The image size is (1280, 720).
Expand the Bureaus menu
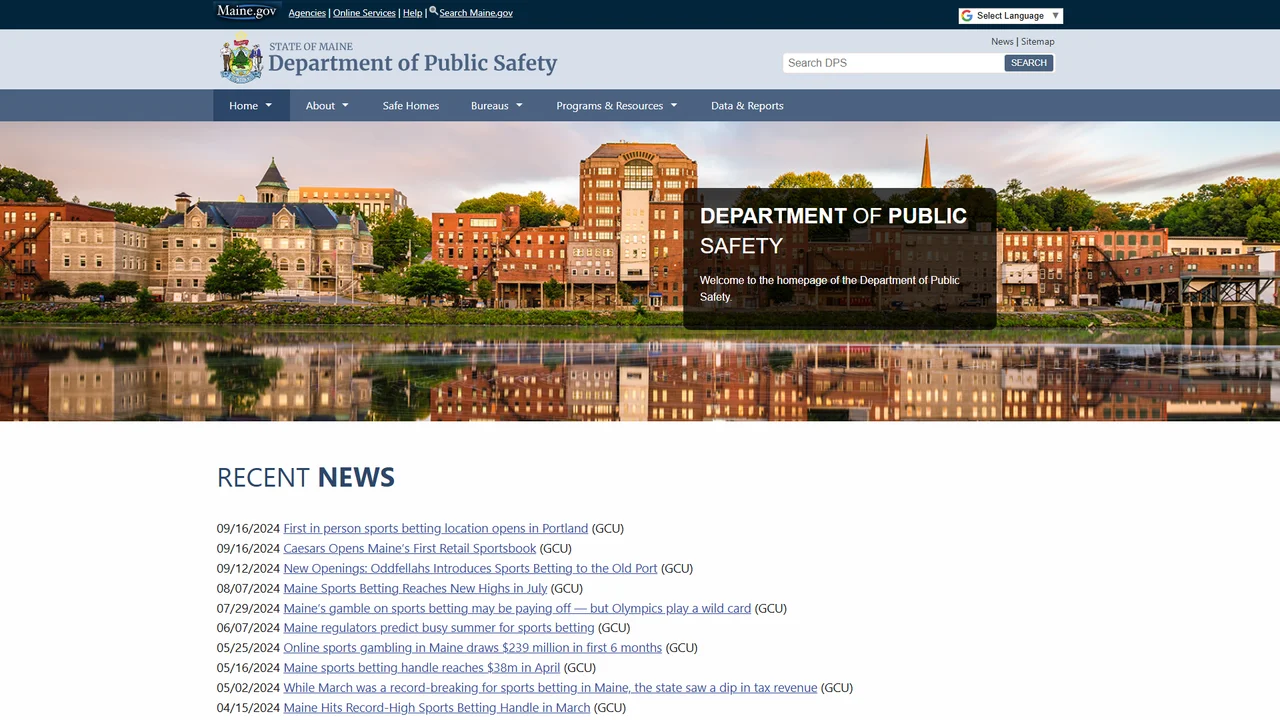coord(497,106)
